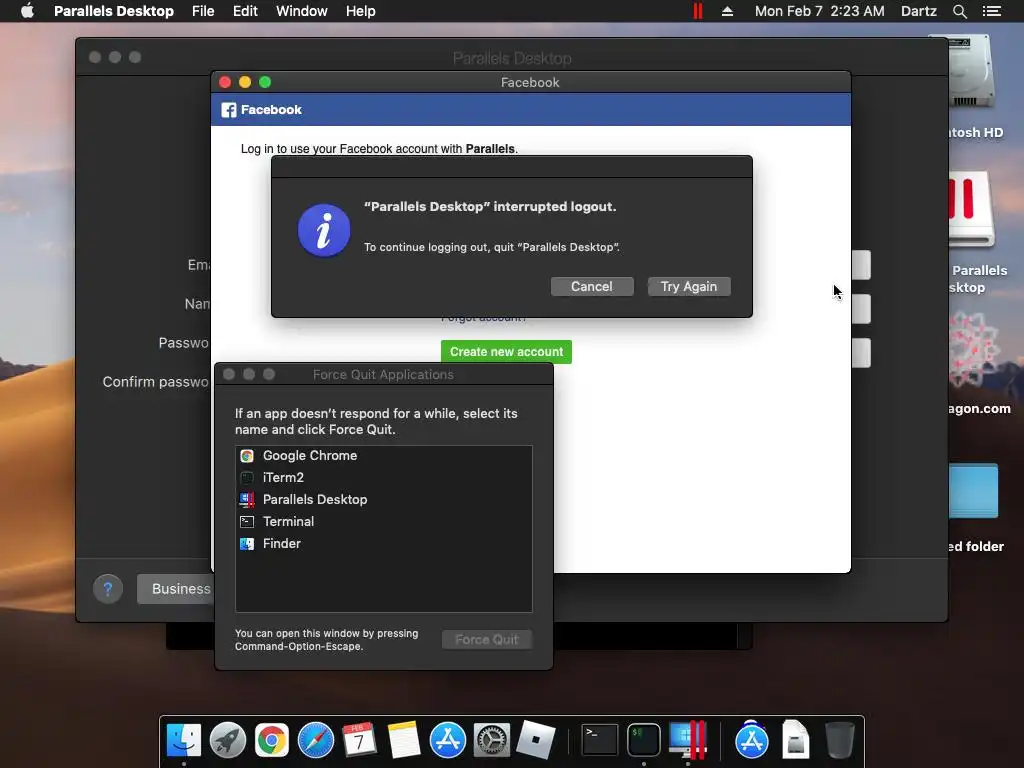
Task: Close the Facebook window
Action: pyautogui.click(x=225, y=82)
